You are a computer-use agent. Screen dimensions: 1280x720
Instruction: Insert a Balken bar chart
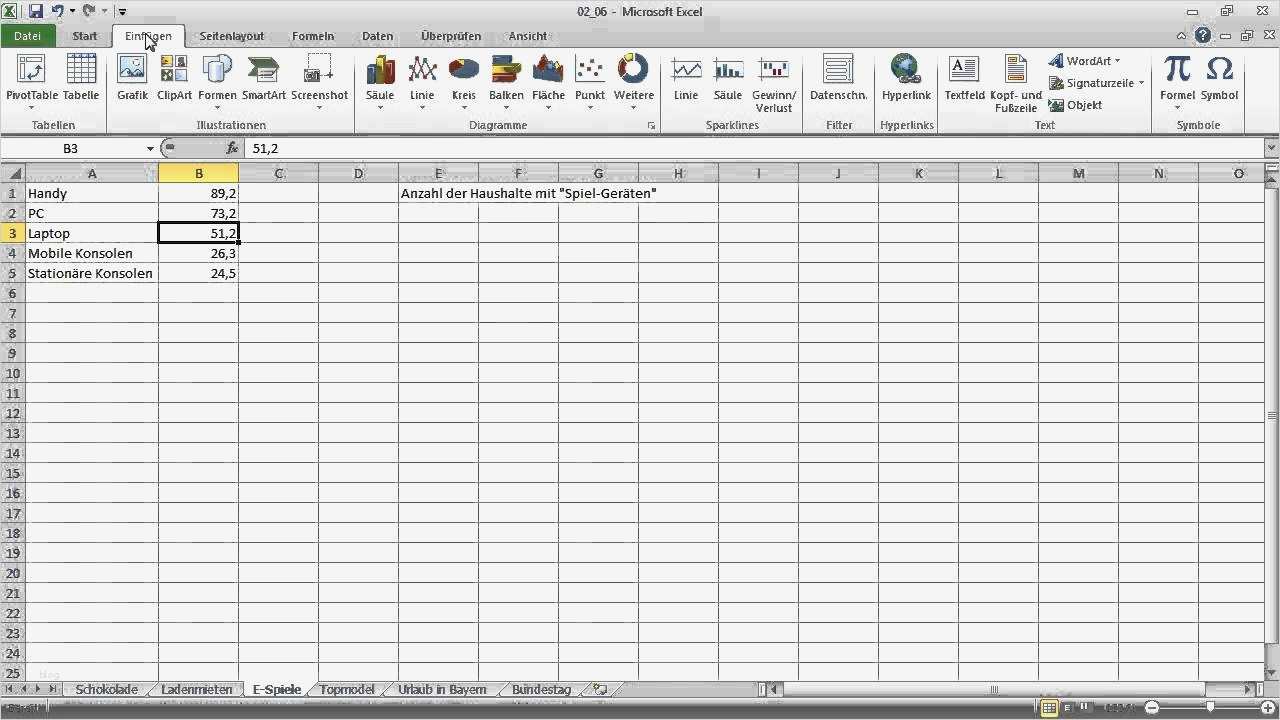(506, 80)
